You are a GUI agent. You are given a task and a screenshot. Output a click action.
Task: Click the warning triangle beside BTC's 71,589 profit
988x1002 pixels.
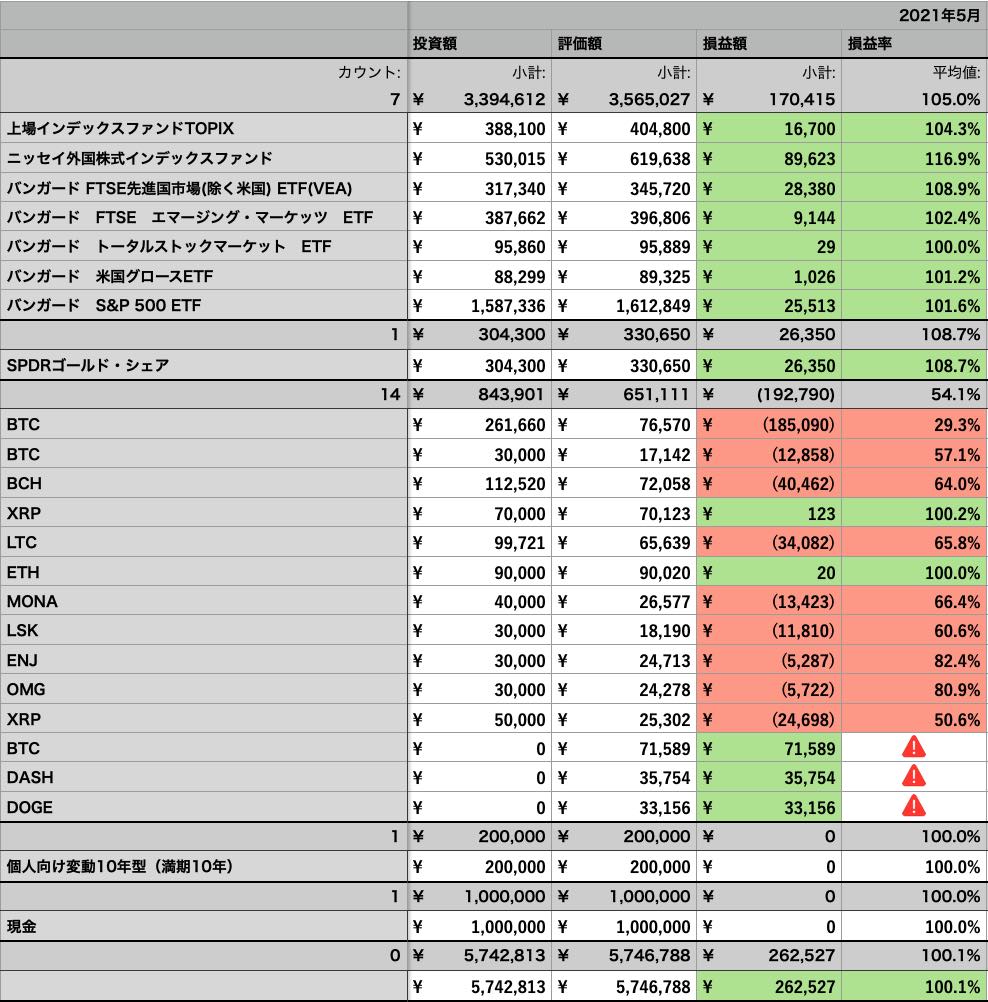pyautogui.click(x=913, y=747)
